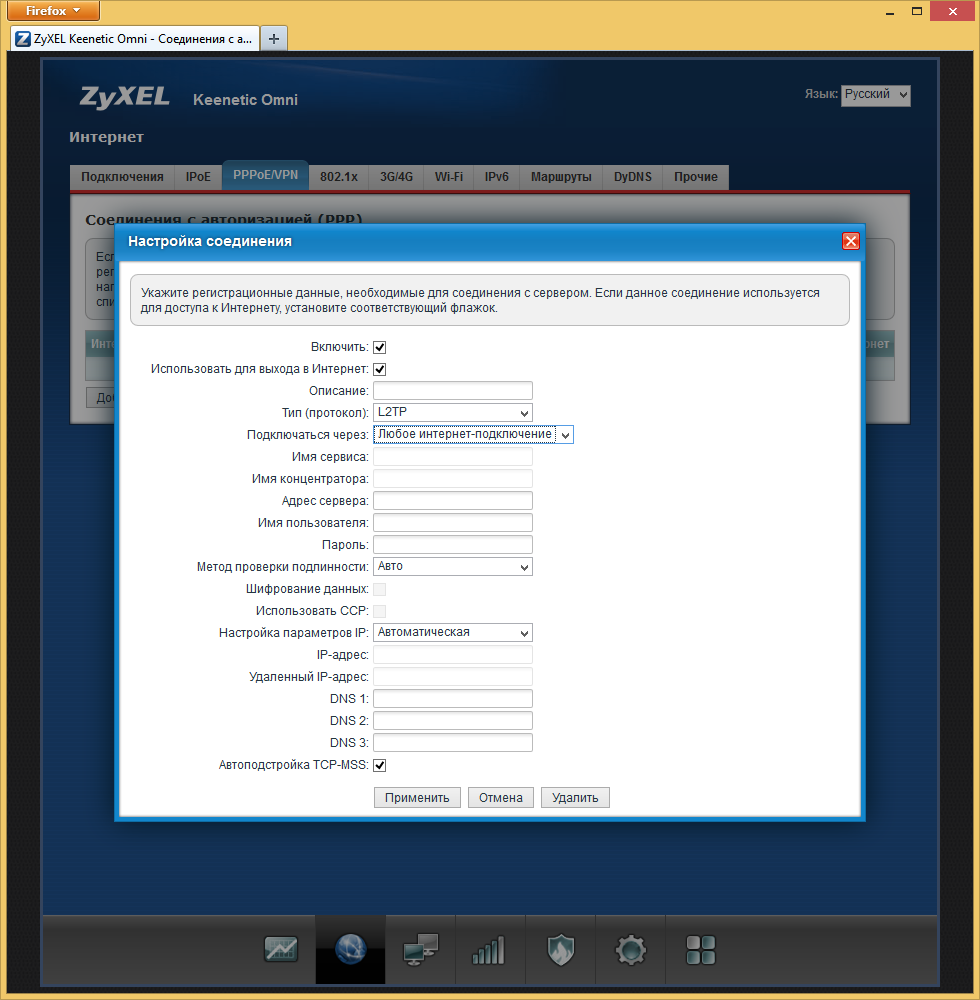Switch to the Wi-Fi tab
The height and width of the screenshot is (1000, 980).
(x=449, y=177)
